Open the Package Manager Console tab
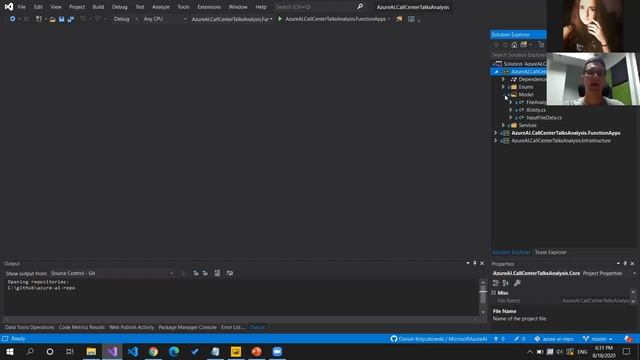Viewport: 640px width, 360px height. pyautogui.click(x=187, y=327)
